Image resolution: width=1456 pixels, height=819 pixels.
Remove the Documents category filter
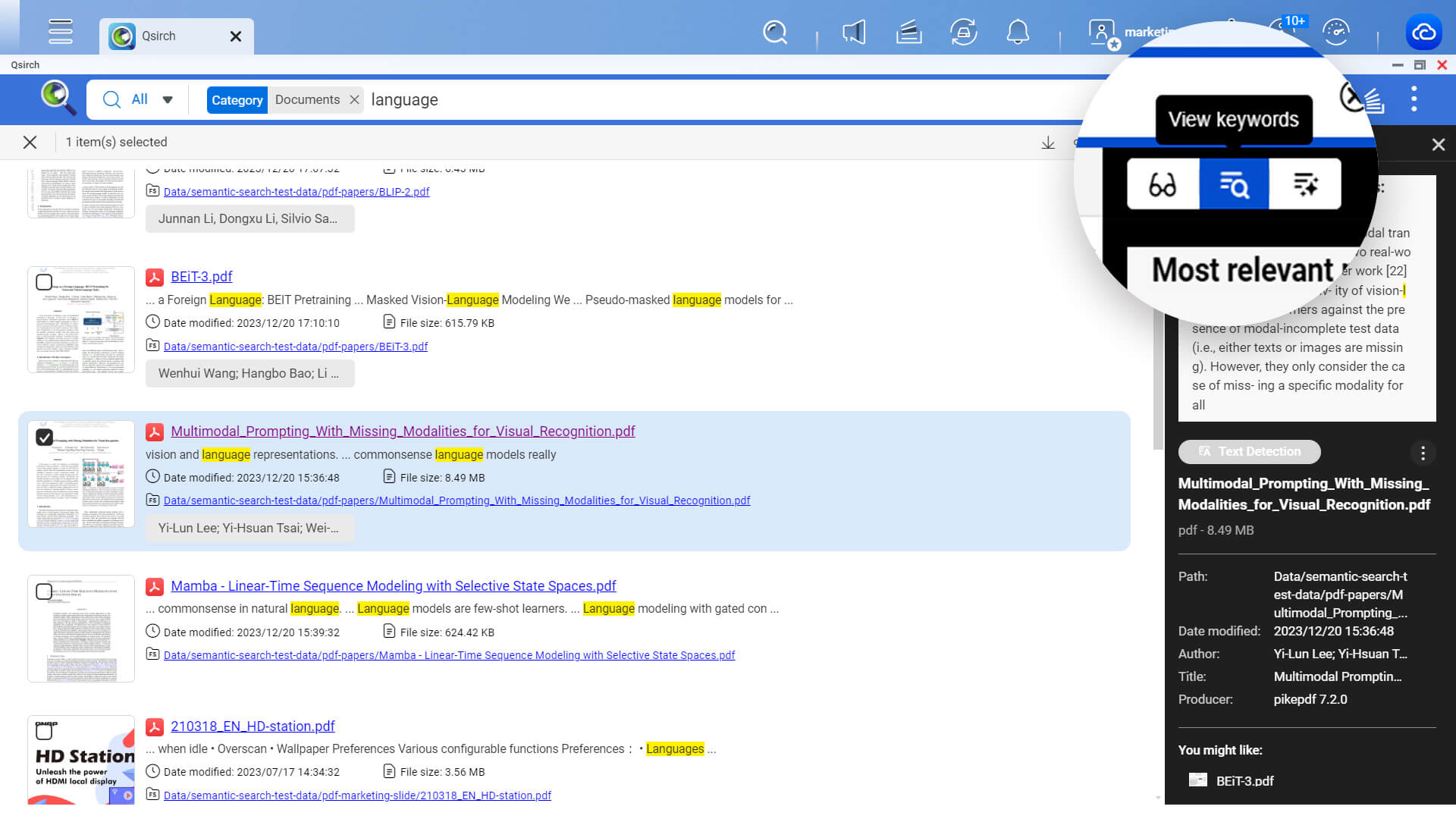pos(354,100)
